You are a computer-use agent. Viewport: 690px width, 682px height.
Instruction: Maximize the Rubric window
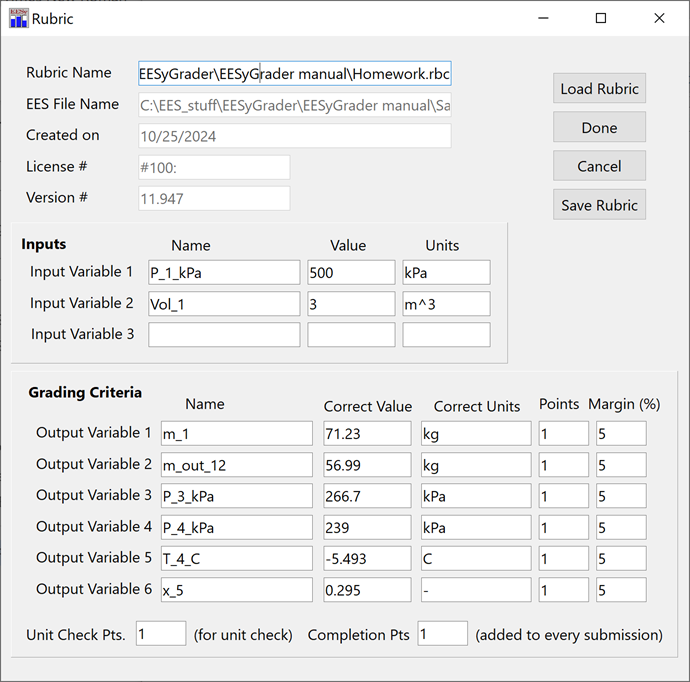601,18
